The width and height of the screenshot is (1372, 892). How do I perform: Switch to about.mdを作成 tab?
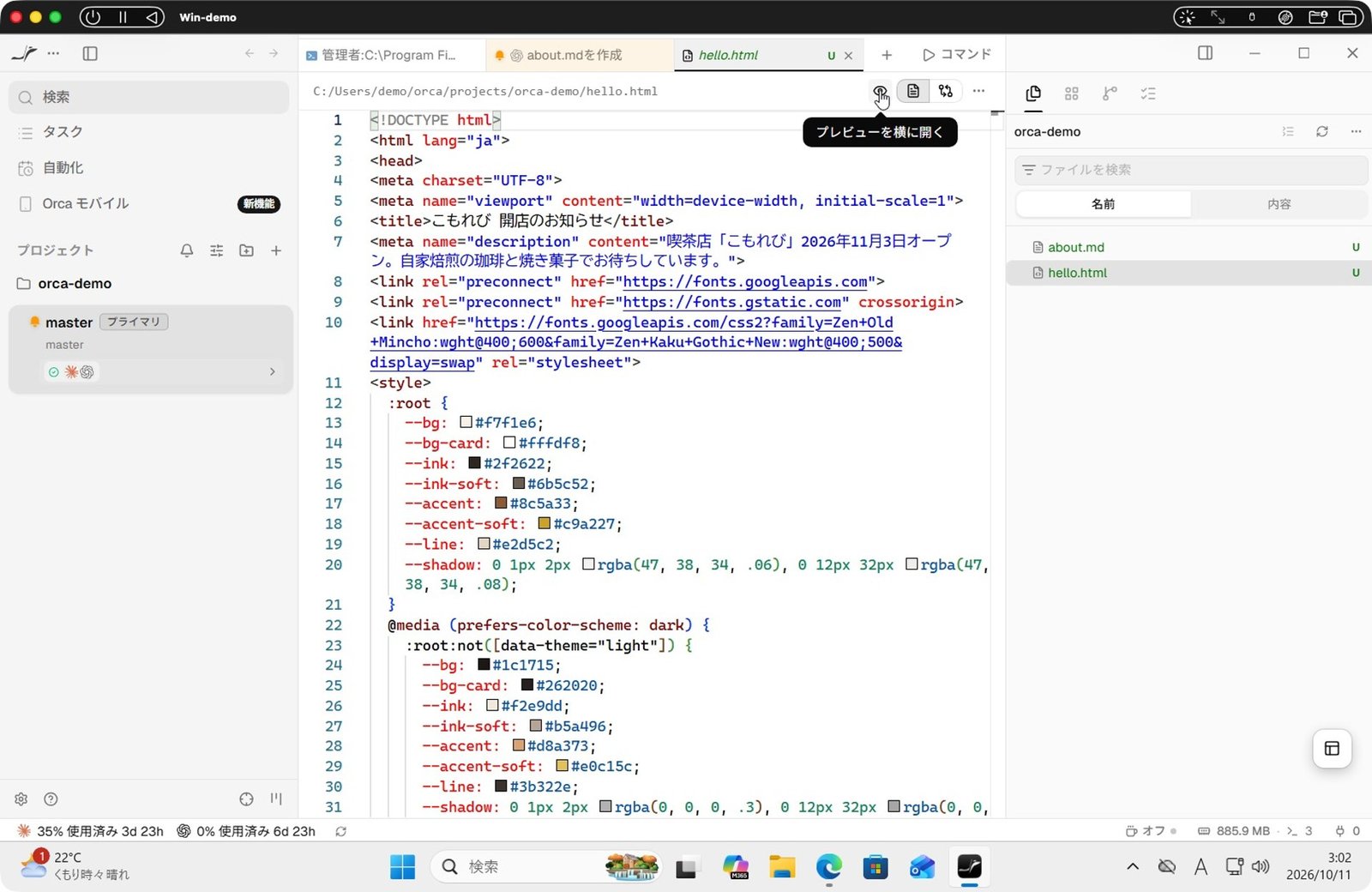click(578, 55)
